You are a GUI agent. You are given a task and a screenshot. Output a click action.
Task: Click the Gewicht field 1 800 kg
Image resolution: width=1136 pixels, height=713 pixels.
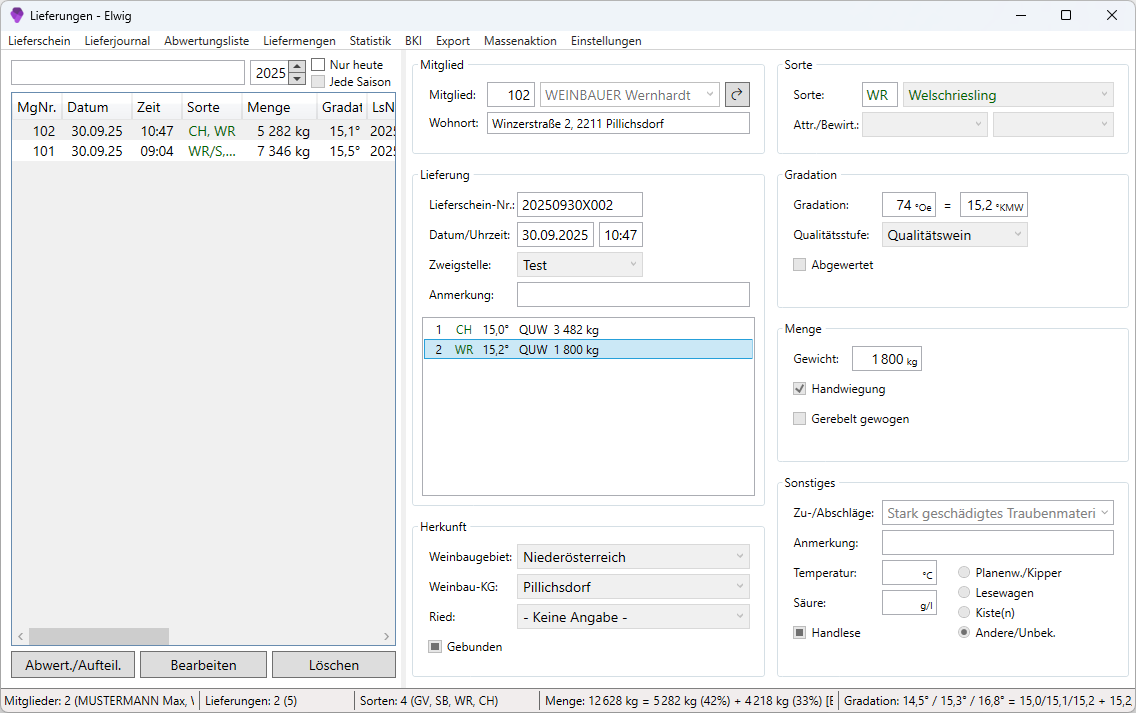(887, 359)
